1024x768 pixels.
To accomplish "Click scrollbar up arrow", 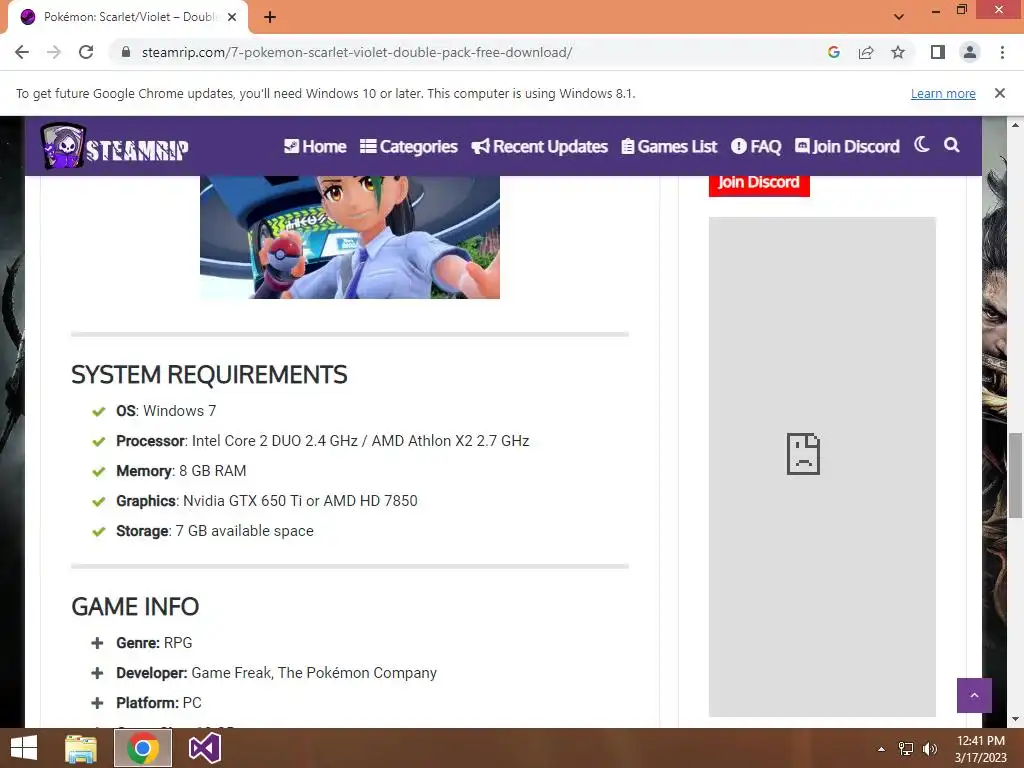I will [1015, 124].
